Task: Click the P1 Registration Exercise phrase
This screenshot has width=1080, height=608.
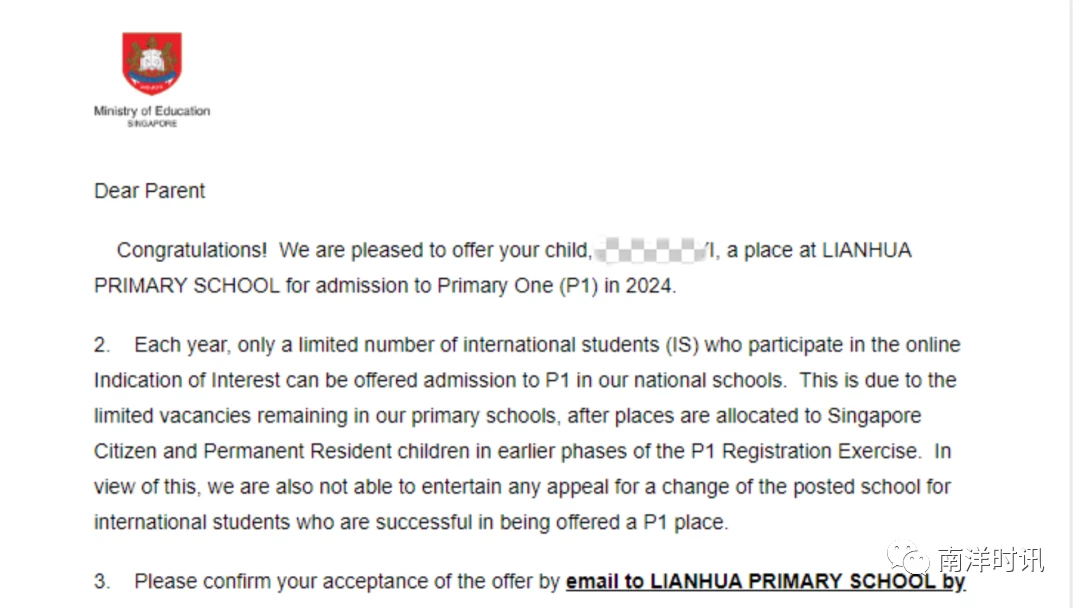Action: [805, 452]
